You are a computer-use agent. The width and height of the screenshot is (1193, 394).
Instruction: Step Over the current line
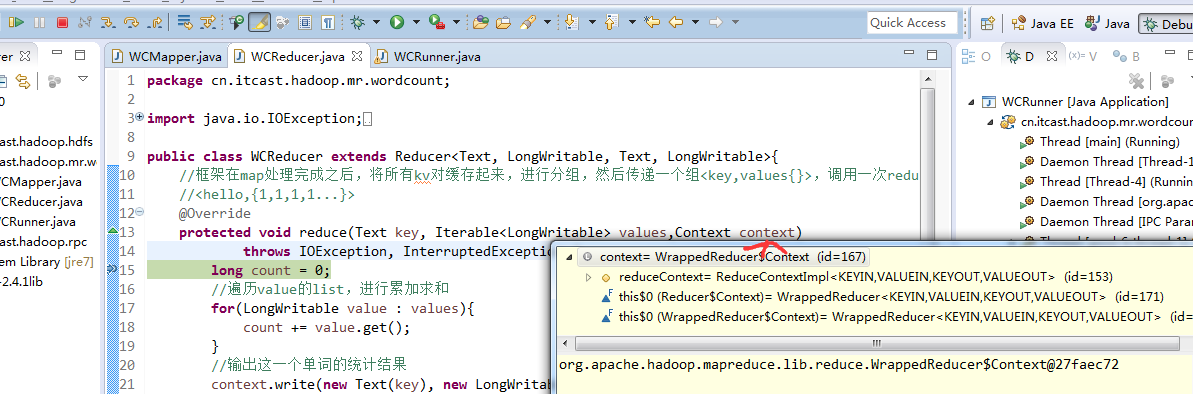tap(131, 23)
